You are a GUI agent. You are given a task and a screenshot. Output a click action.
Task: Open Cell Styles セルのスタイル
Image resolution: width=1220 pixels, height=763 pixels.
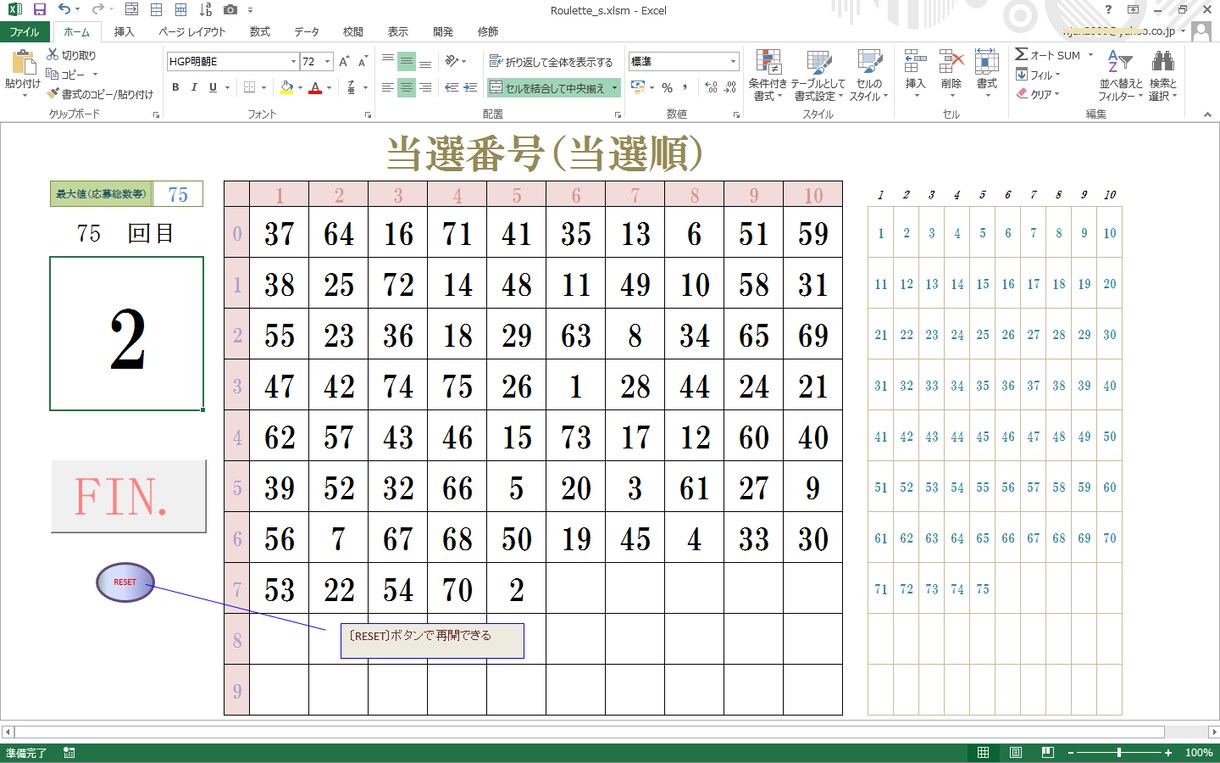(868, 75)
